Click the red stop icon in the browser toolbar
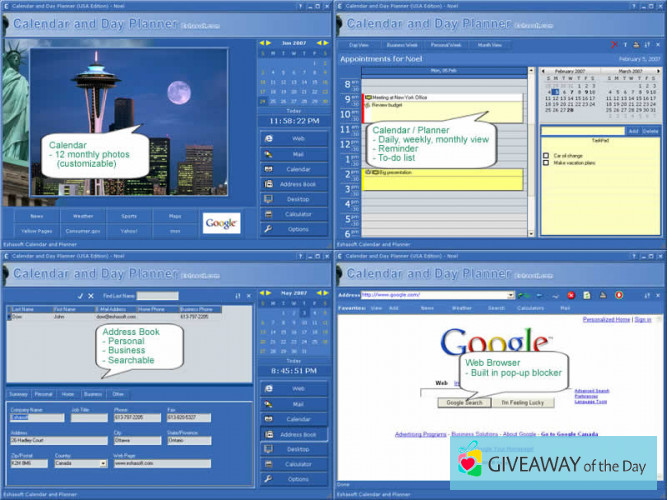 [x=571, y=295]
